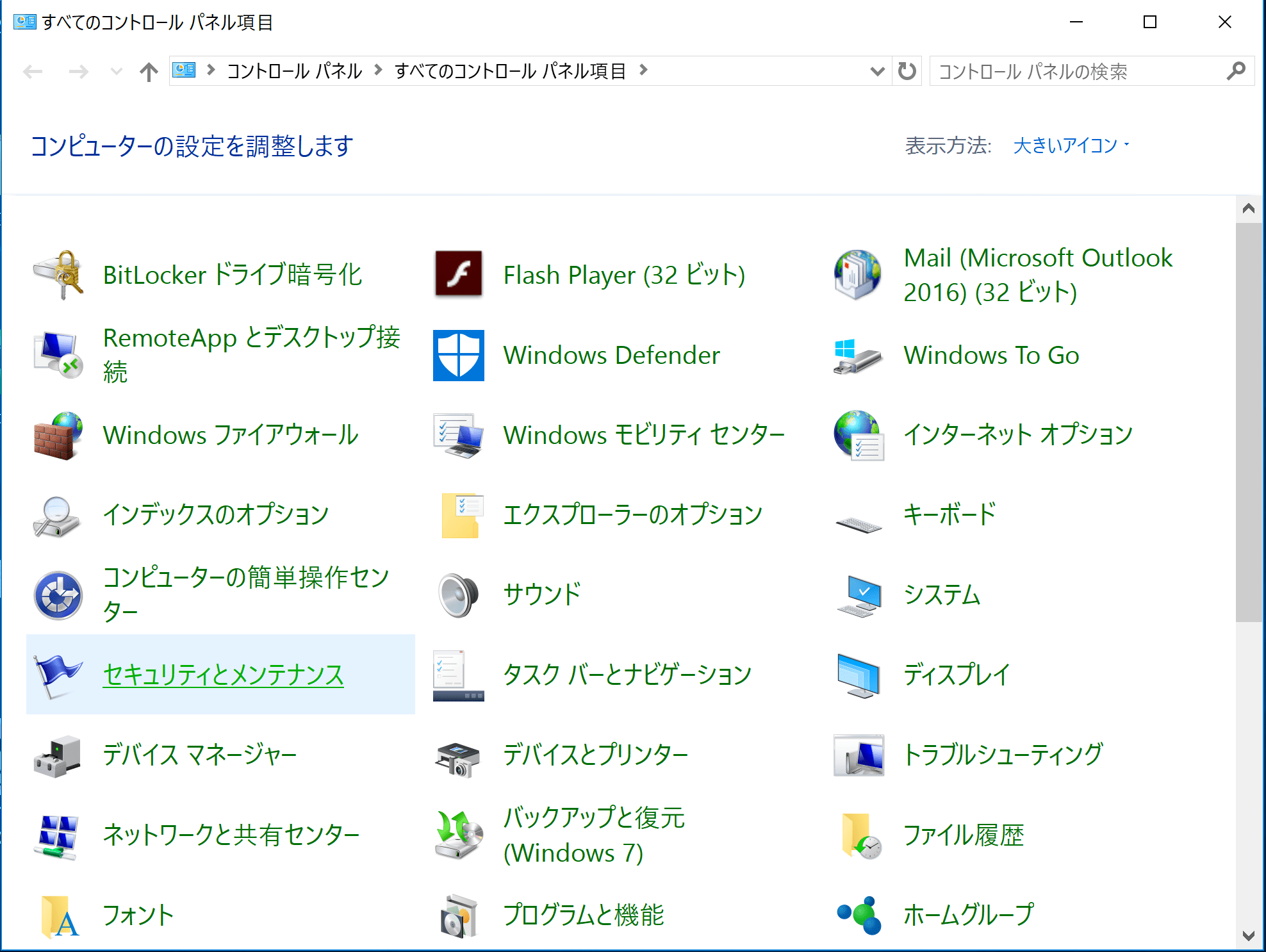Open the BitLocker drive encryption icon
The height and width of the screenshot is (952, 1266).
point(58,275)
